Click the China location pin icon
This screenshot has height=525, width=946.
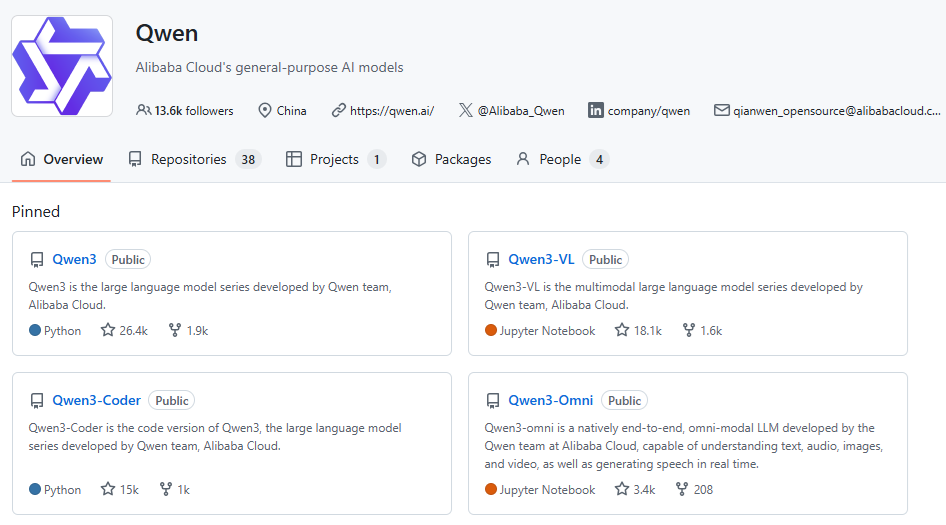[x=264, y=110]
